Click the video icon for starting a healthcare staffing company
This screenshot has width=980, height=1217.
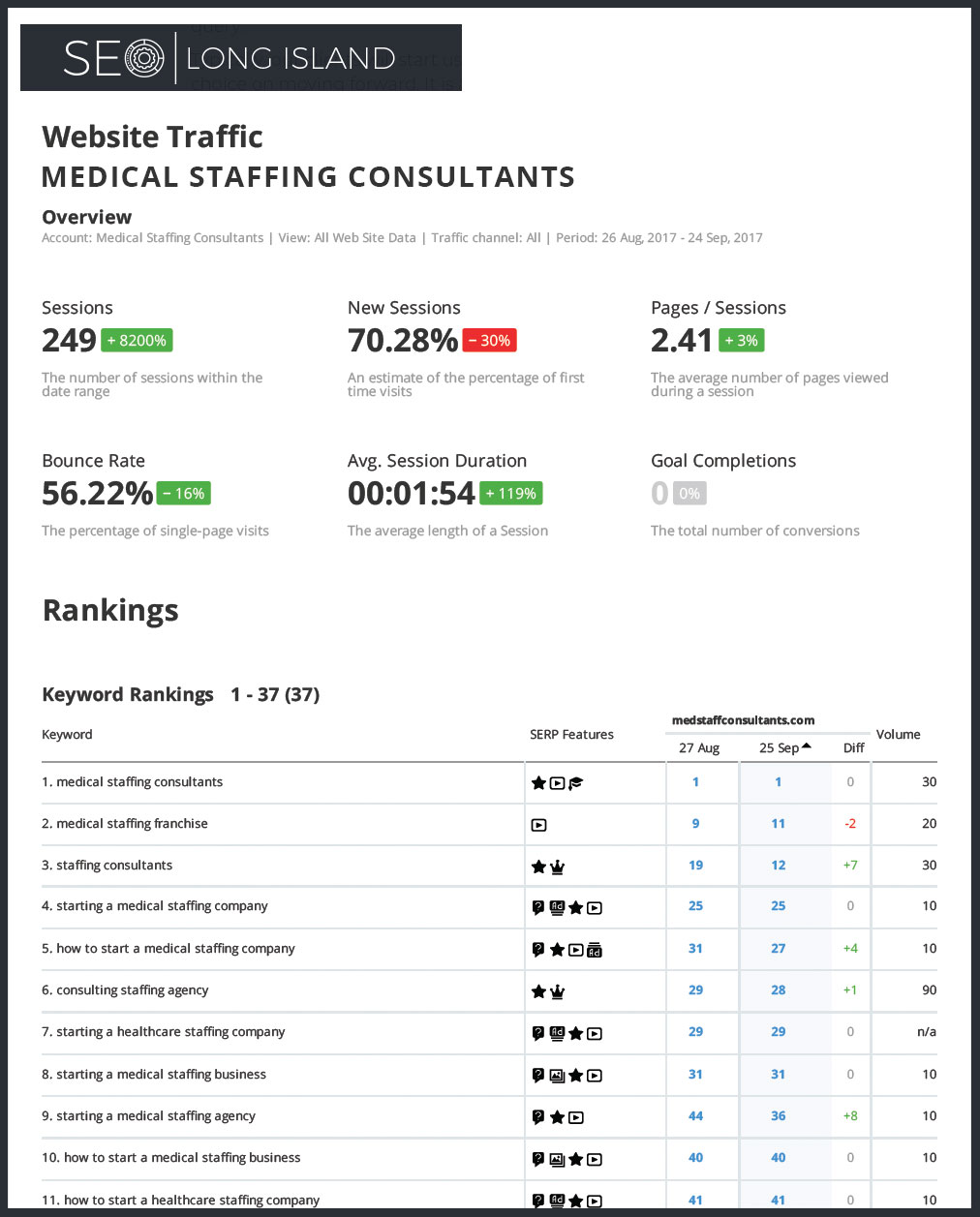[595, 1034]
